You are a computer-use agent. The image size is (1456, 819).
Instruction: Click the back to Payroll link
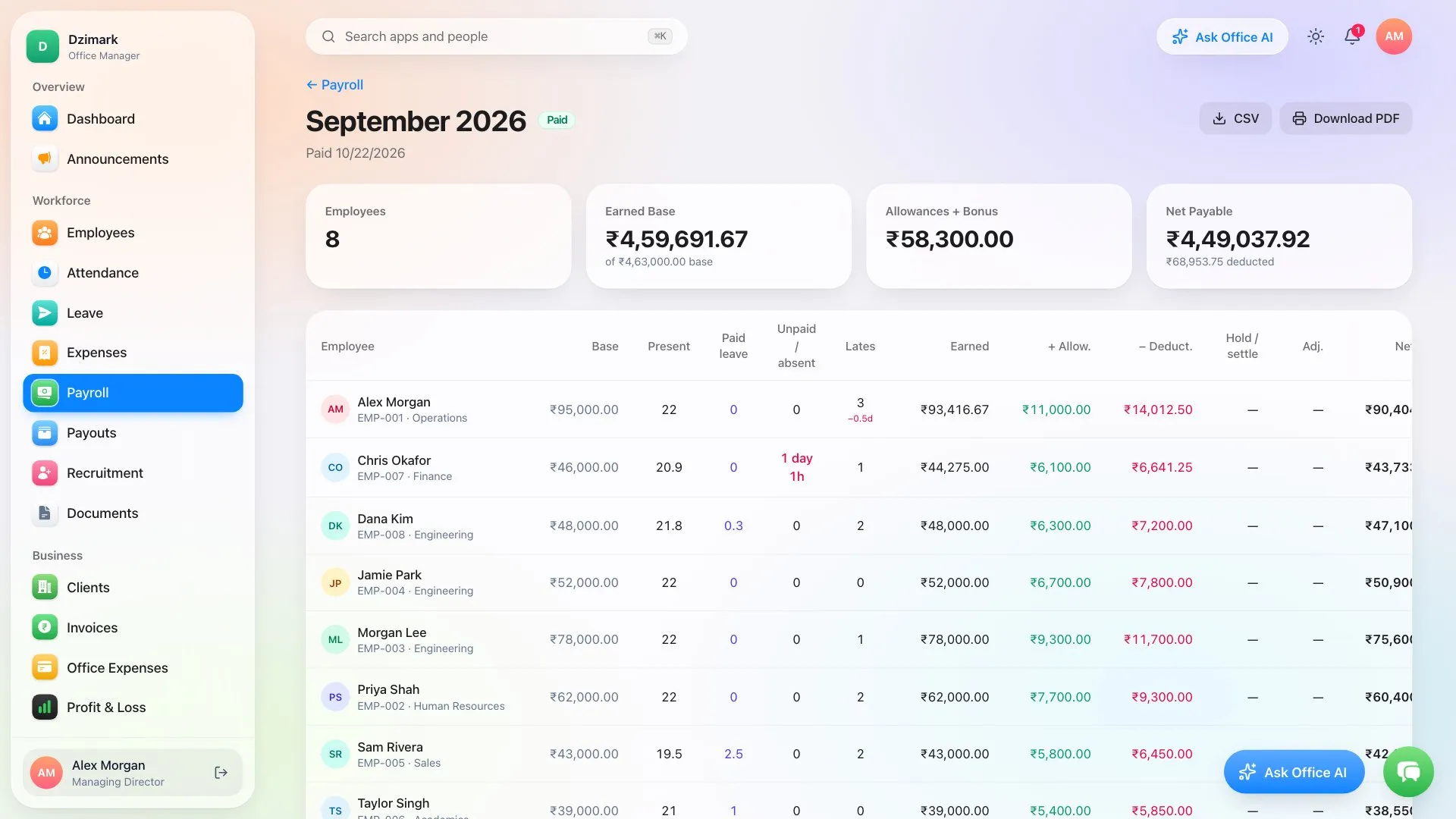334,85
